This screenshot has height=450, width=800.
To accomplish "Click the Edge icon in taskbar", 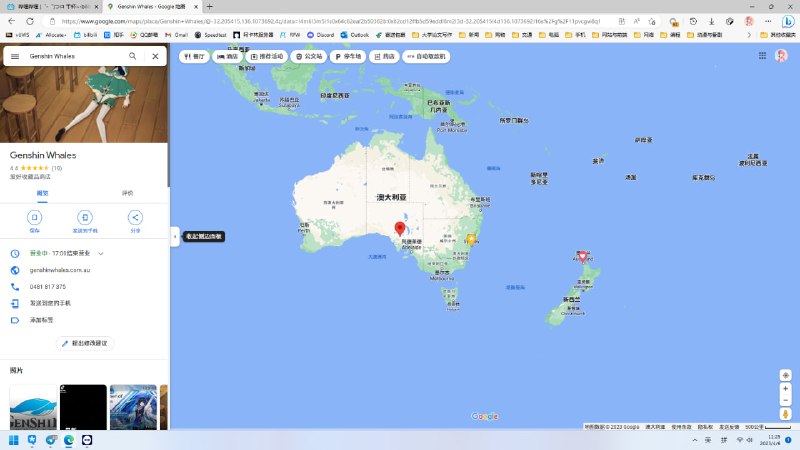I will pyautogui.click(x=69, y=440).
